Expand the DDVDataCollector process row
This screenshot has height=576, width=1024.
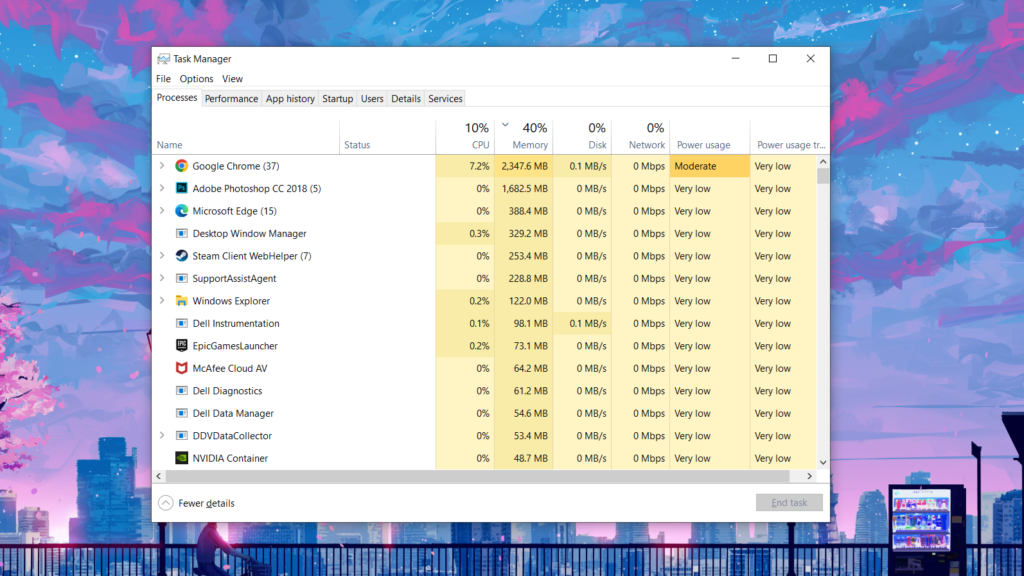point(162,436)
